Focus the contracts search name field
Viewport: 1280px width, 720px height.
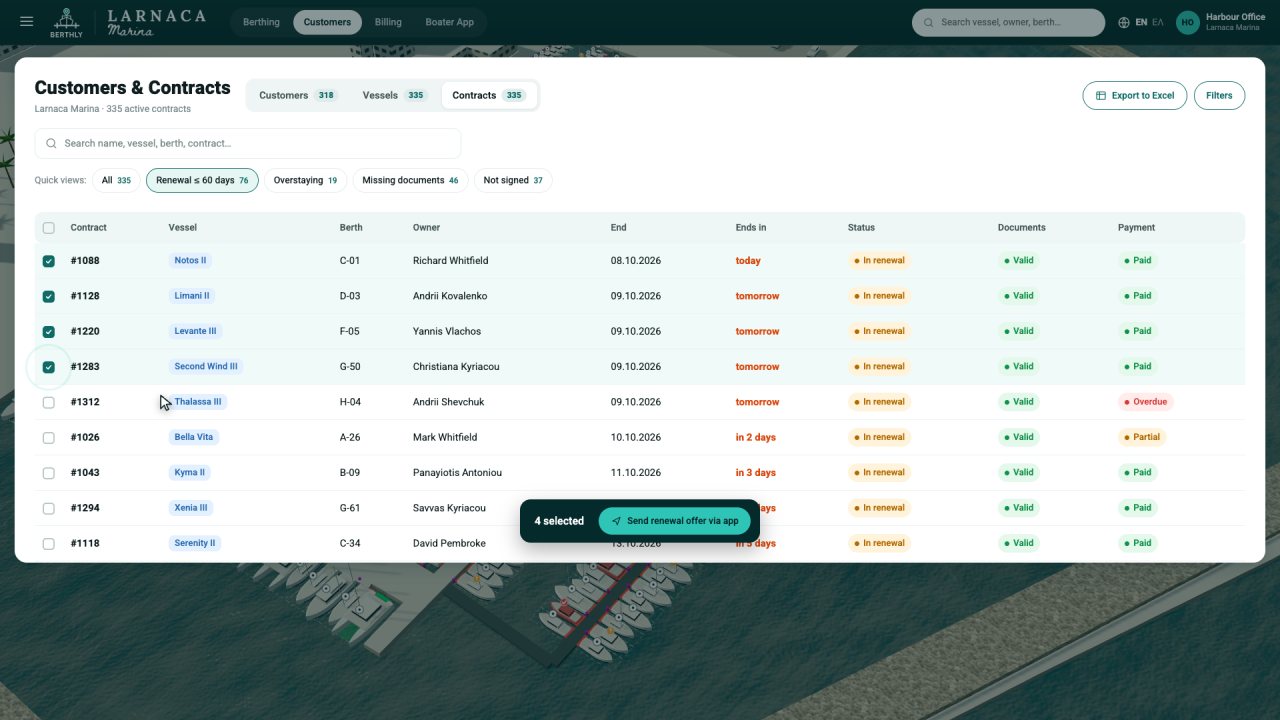[248, 143]
